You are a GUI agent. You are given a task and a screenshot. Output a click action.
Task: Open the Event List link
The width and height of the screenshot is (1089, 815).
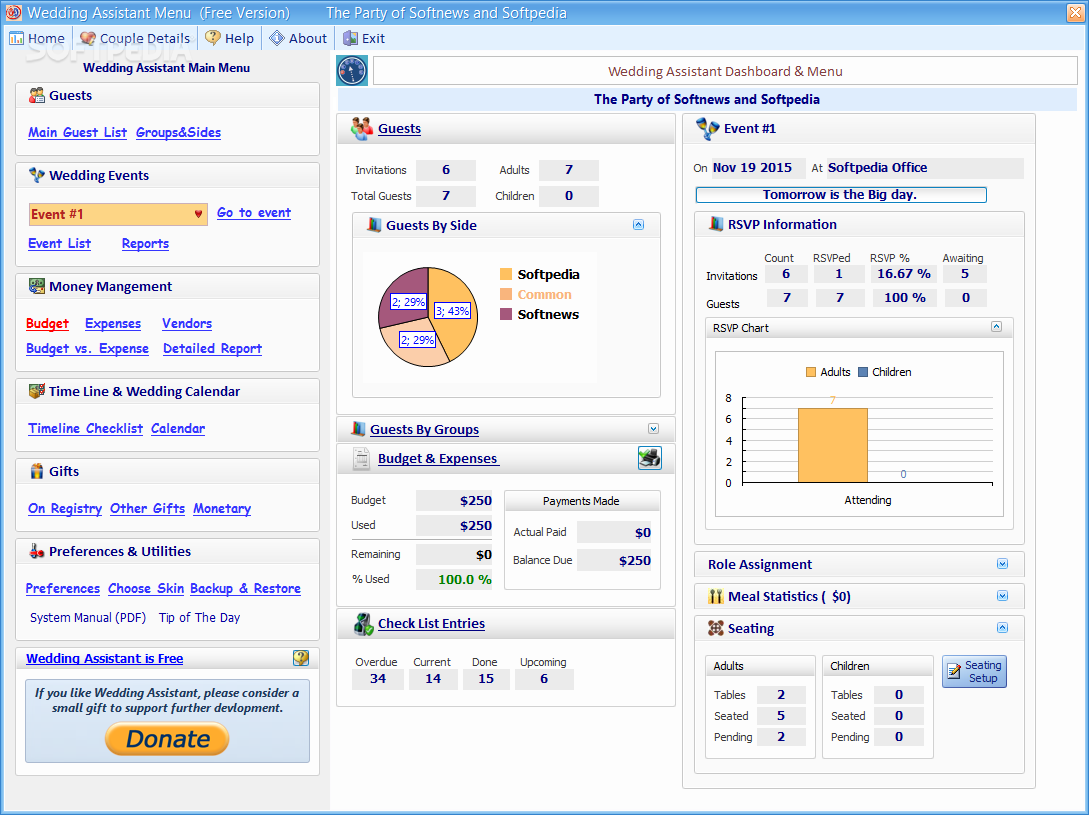tap(59, 244)
